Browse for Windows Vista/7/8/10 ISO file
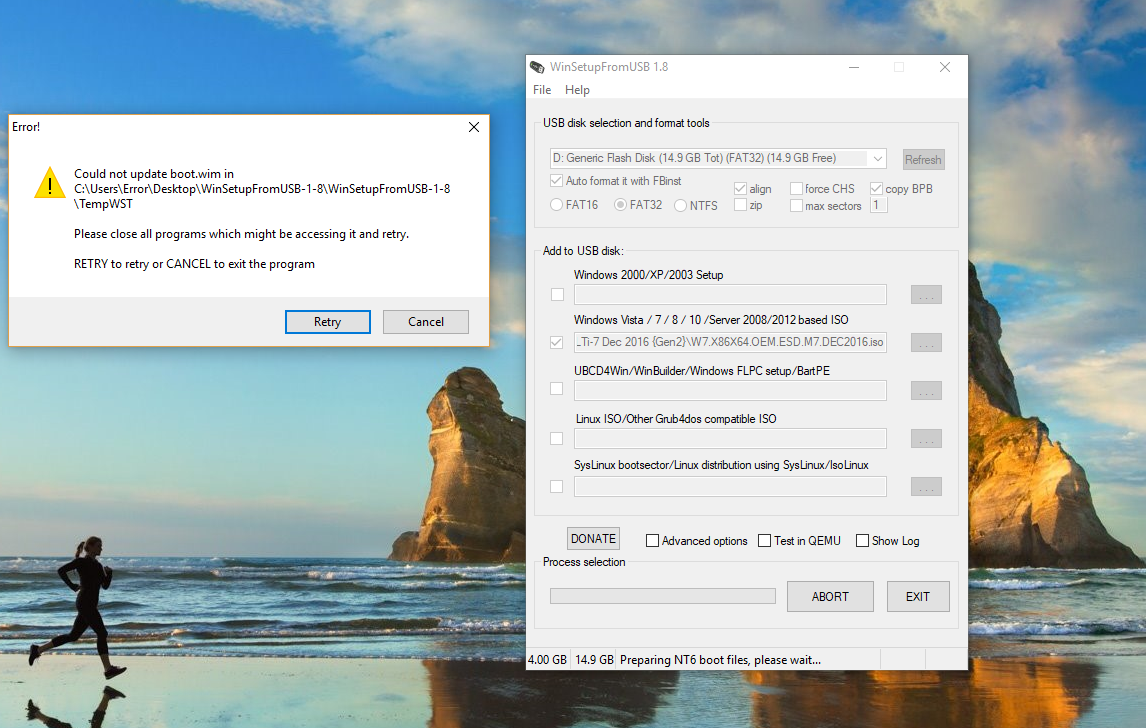 coord(926,342)
